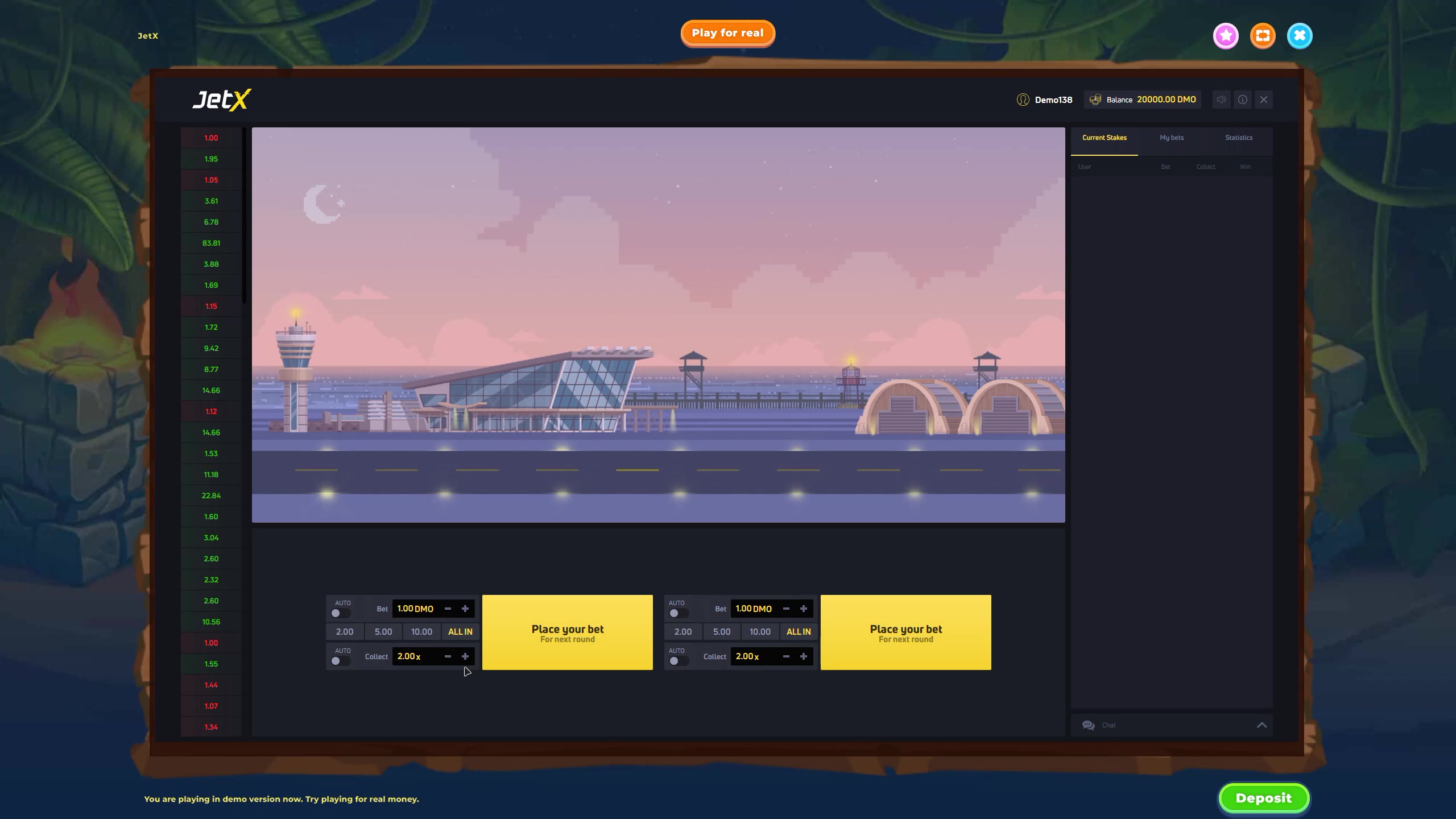1456x819 pixels.
Task: Decrease right collect multiplier with minus
Action: pos(786,656)
